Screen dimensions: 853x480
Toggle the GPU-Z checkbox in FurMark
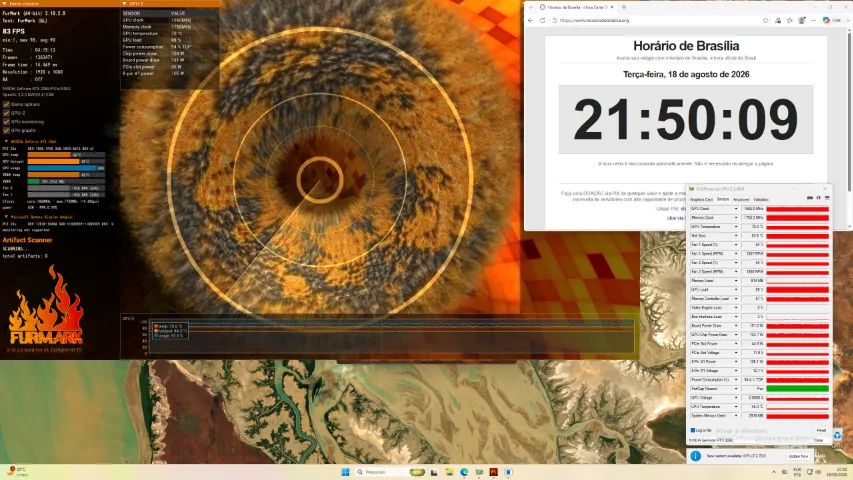click(7, 113)
